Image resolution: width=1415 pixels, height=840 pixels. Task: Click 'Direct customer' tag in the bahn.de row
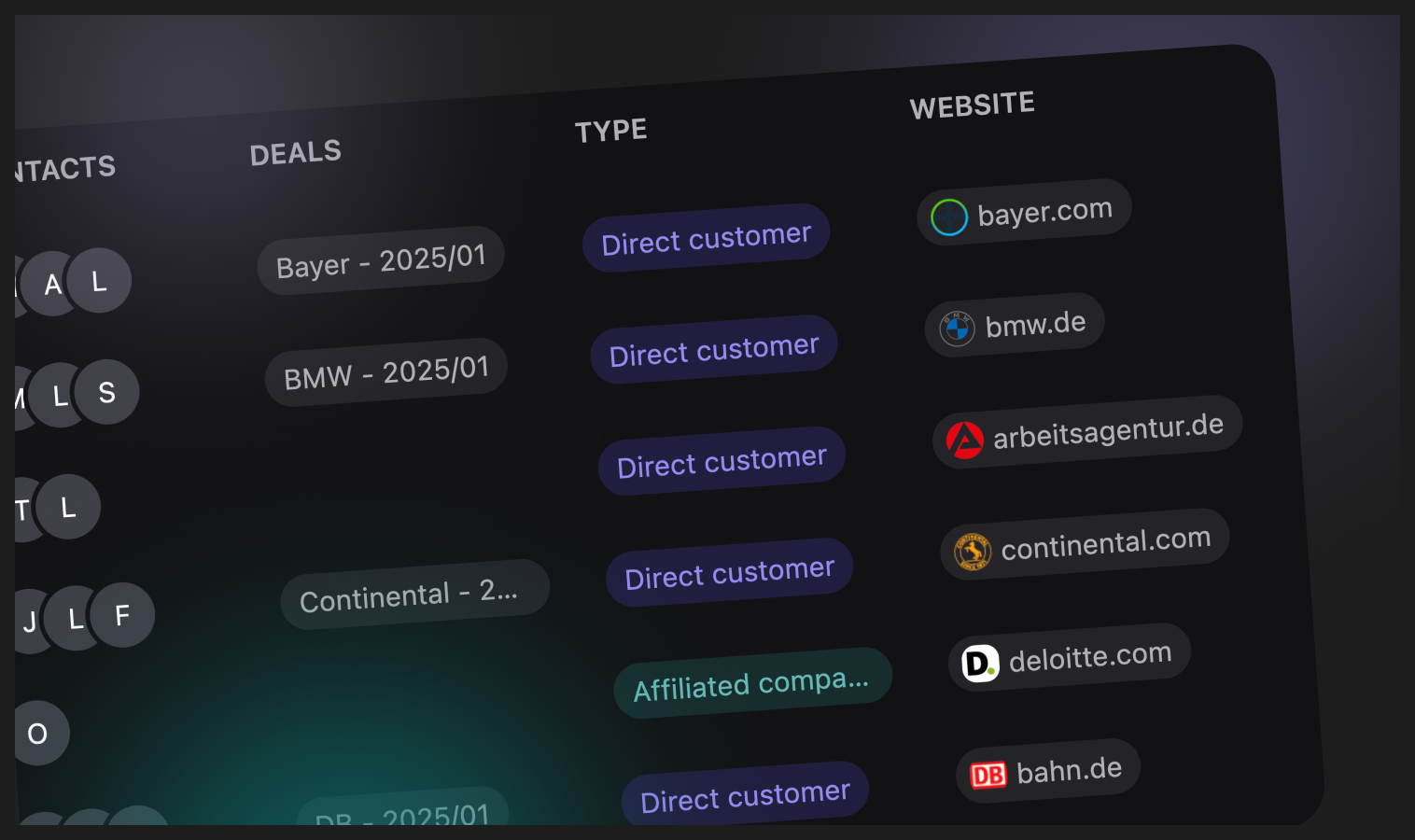coord(746,795)
